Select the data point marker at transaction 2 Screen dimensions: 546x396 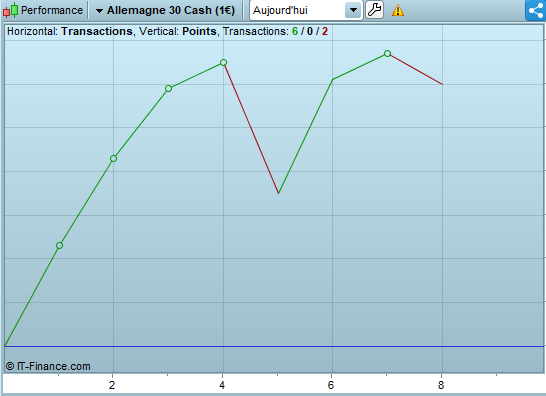[114, 158]
